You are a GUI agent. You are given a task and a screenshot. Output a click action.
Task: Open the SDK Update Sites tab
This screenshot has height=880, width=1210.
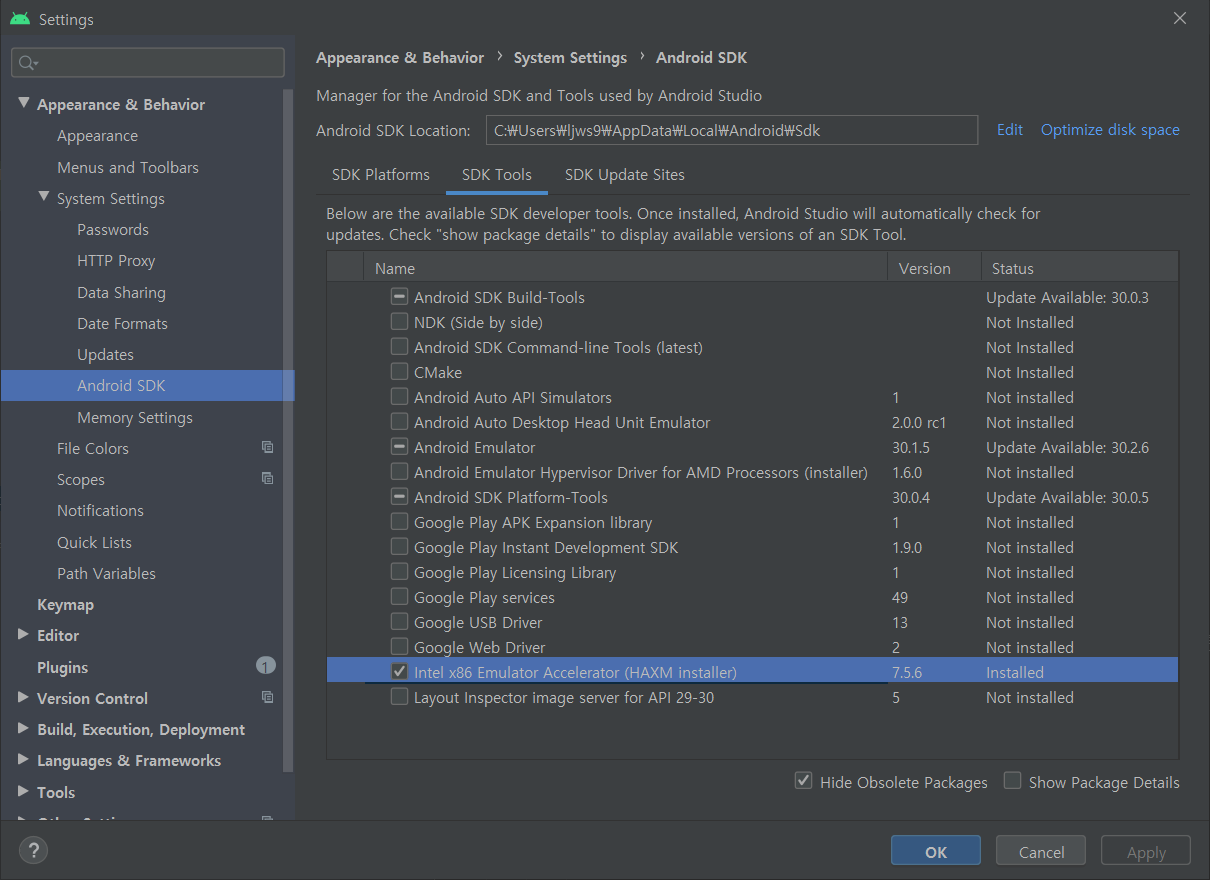[x=624, y=174]
